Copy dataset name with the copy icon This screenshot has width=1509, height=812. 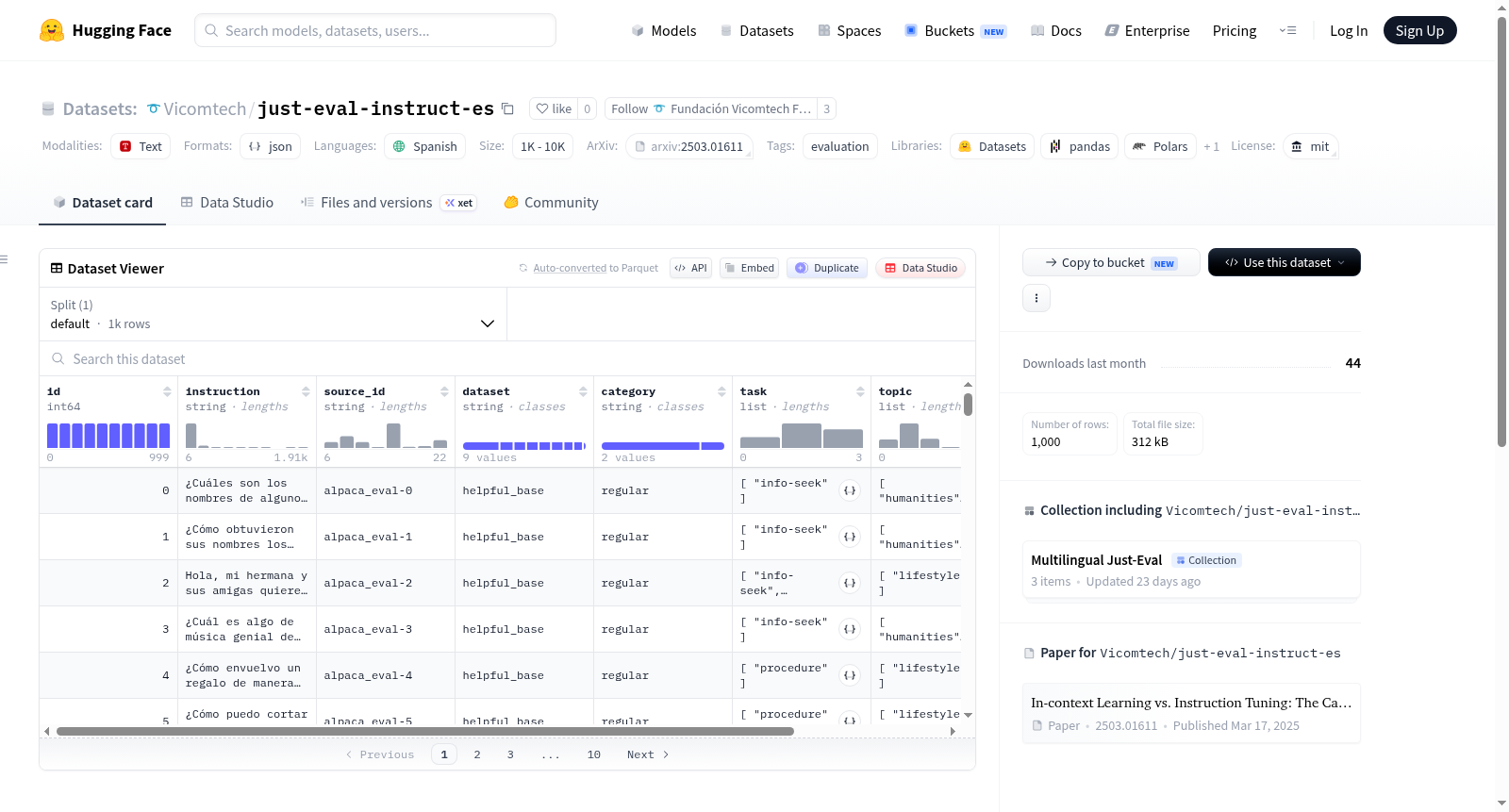pyautogui.click(x=507, y=108)
